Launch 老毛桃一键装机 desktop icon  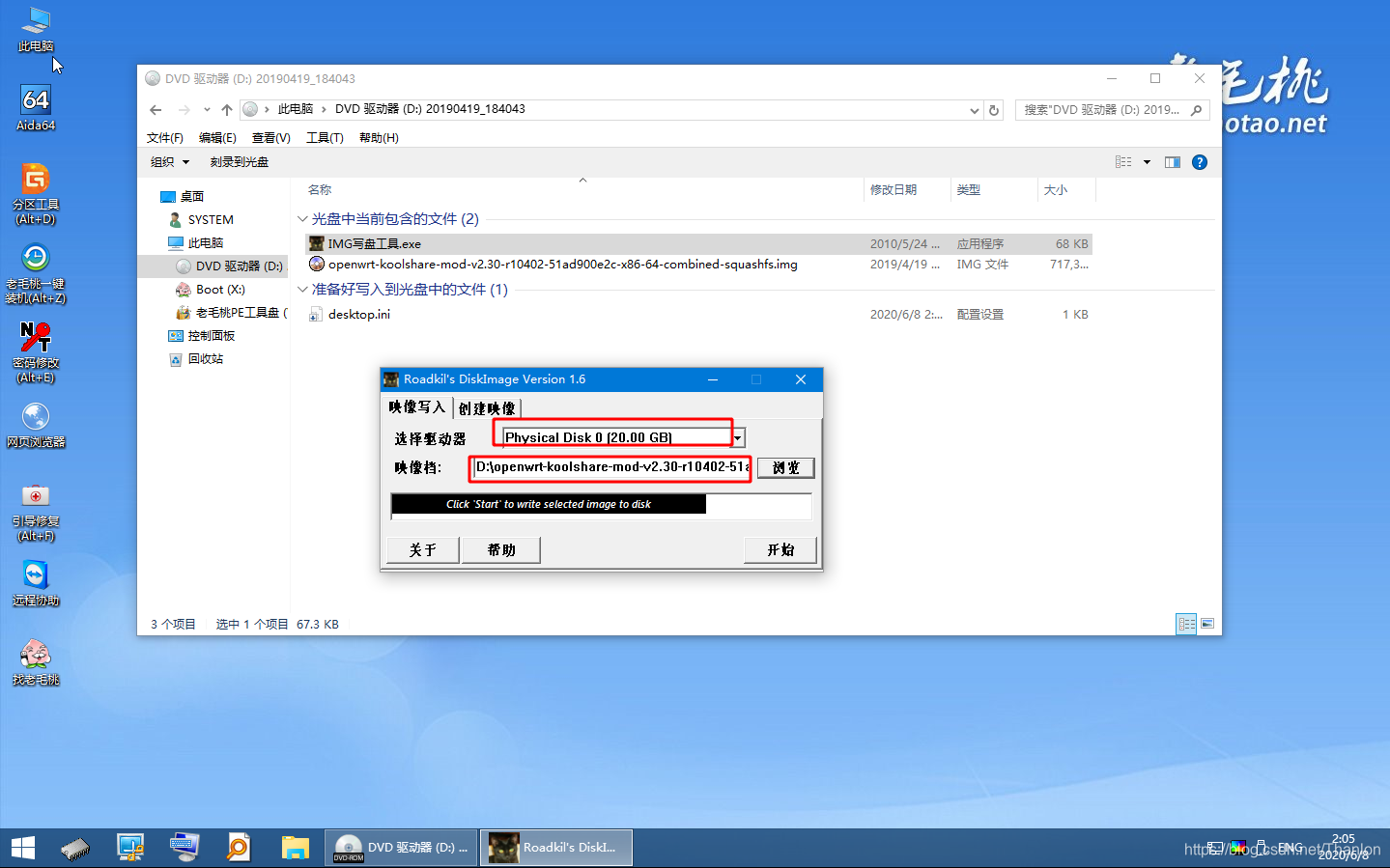[x=36, y=273]
